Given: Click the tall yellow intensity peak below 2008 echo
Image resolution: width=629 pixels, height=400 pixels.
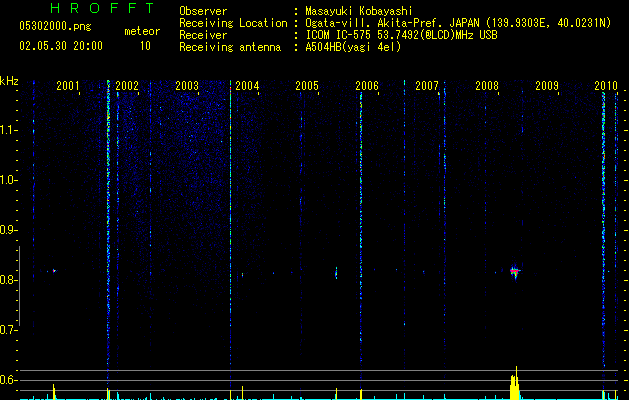Looking at the screenshot, I should 515,383.
